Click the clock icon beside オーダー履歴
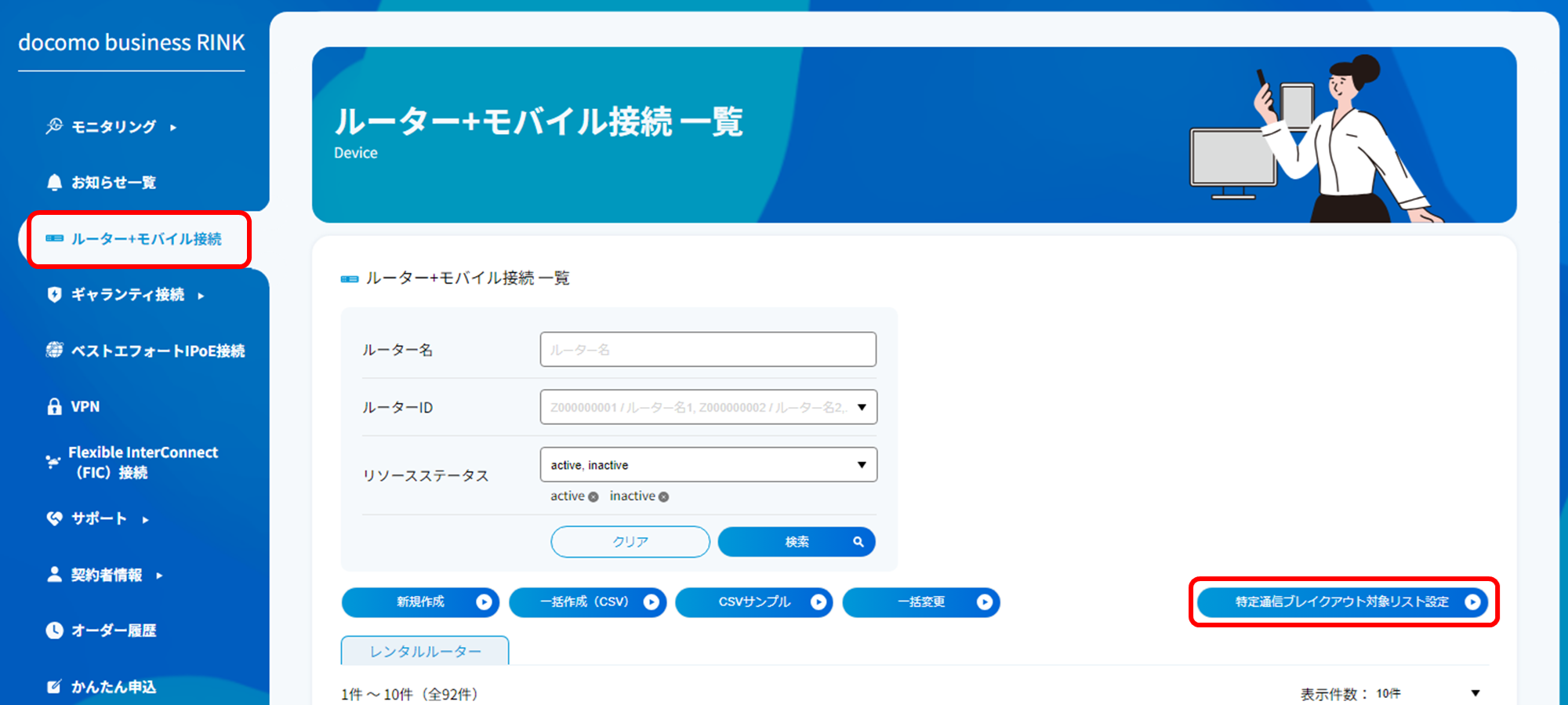 coord(54,630)
